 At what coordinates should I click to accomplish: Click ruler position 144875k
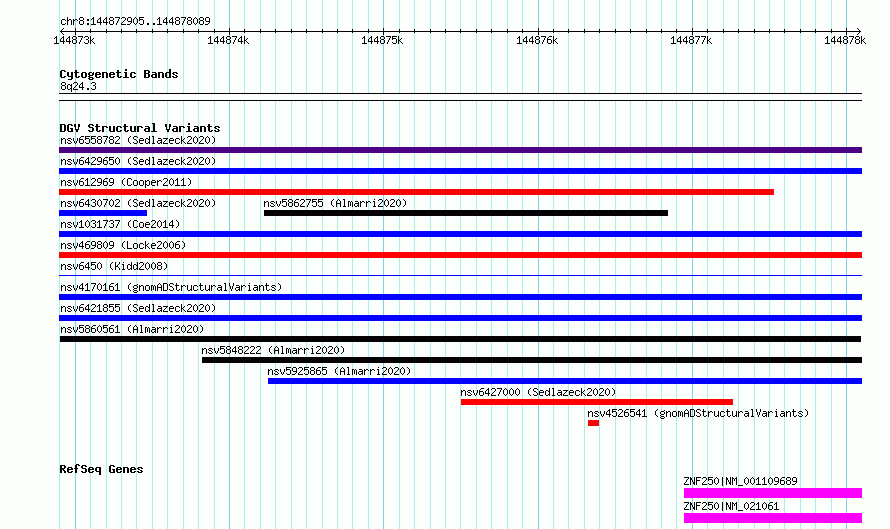pyautogui.click(x=382, y=40)
